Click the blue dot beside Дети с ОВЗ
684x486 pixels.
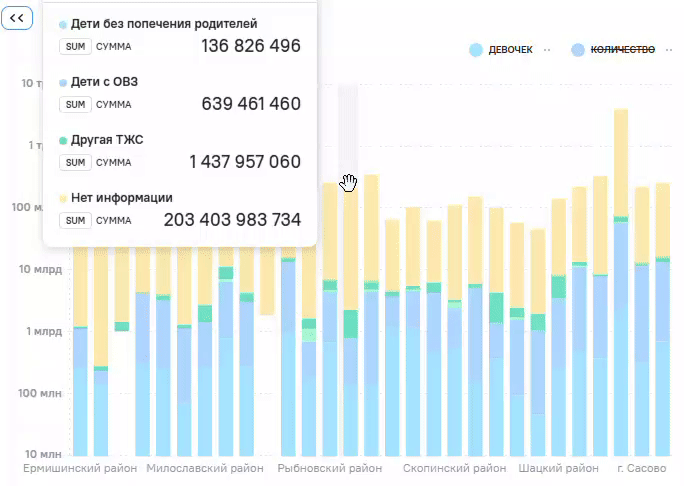coord(63,82)
